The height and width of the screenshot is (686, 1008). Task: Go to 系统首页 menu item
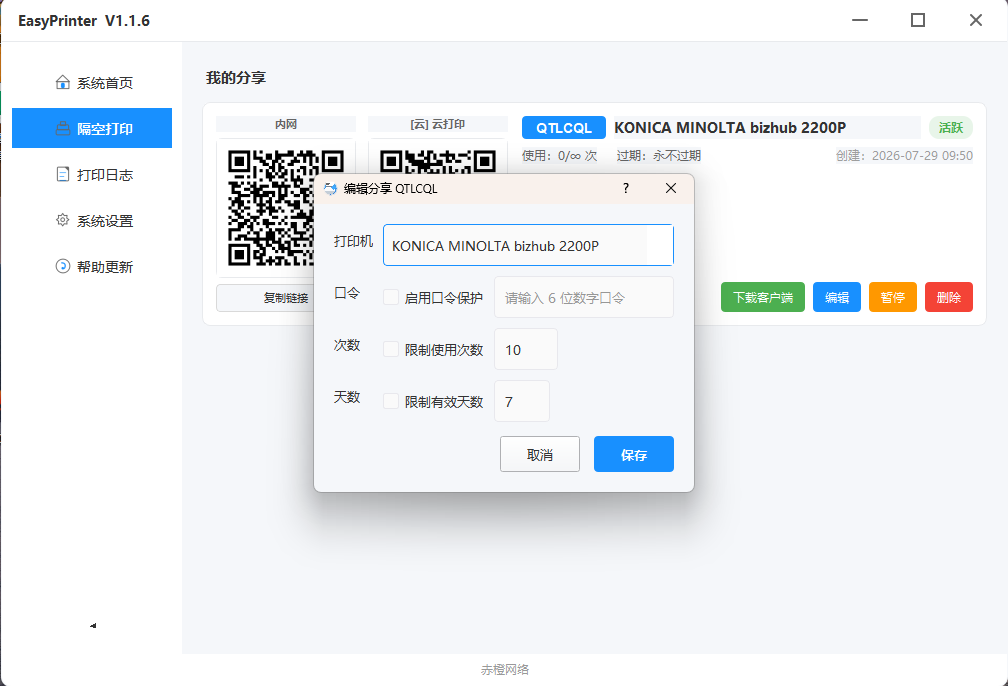(92, 82)
